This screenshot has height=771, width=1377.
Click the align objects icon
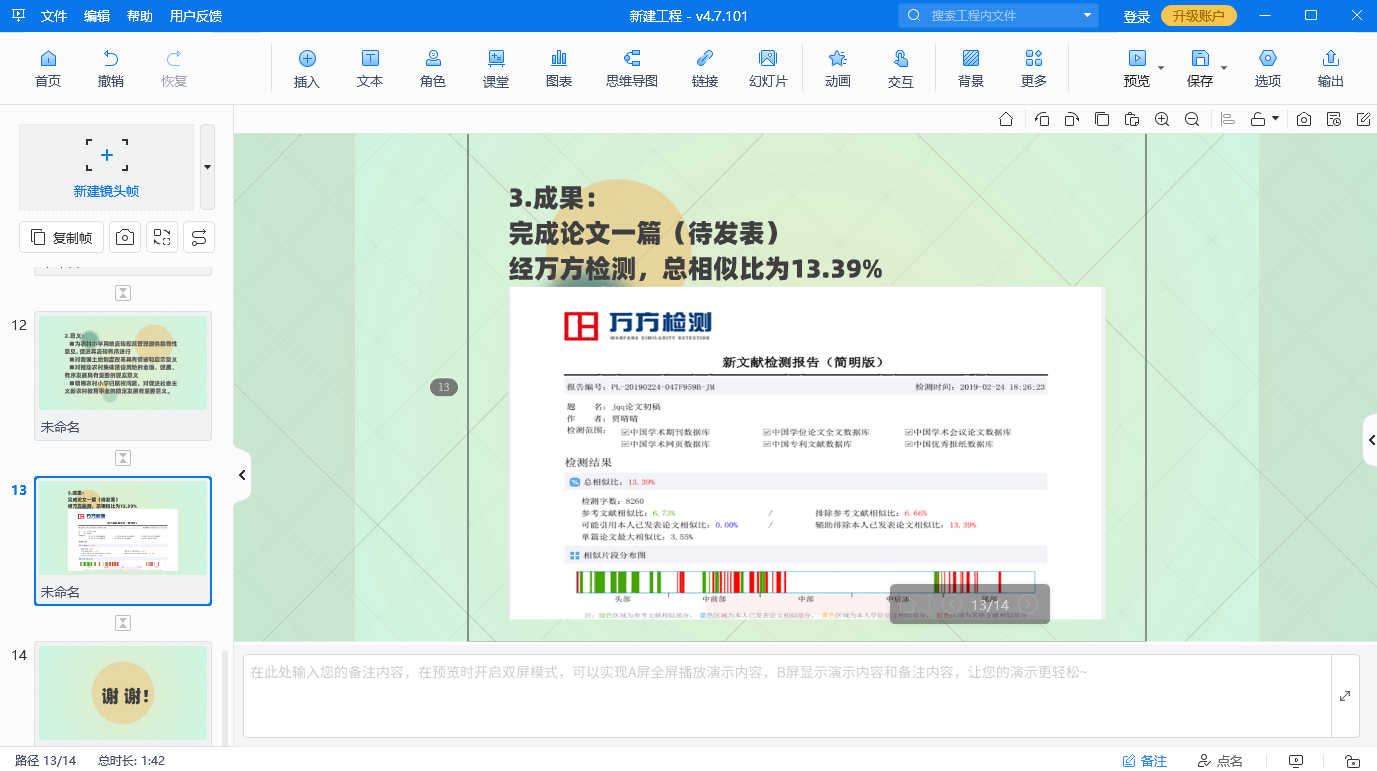(x=1229, y=119)
